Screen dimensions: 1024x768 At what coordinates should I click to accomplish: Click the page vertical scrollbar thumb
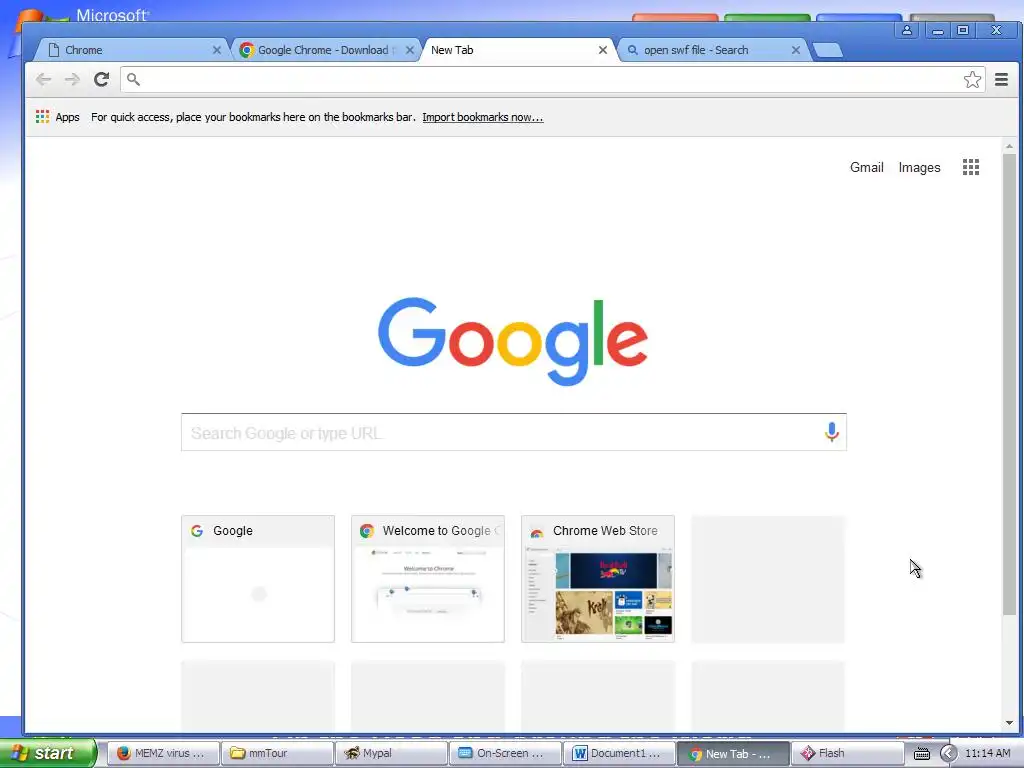(x=1009, y=384)
